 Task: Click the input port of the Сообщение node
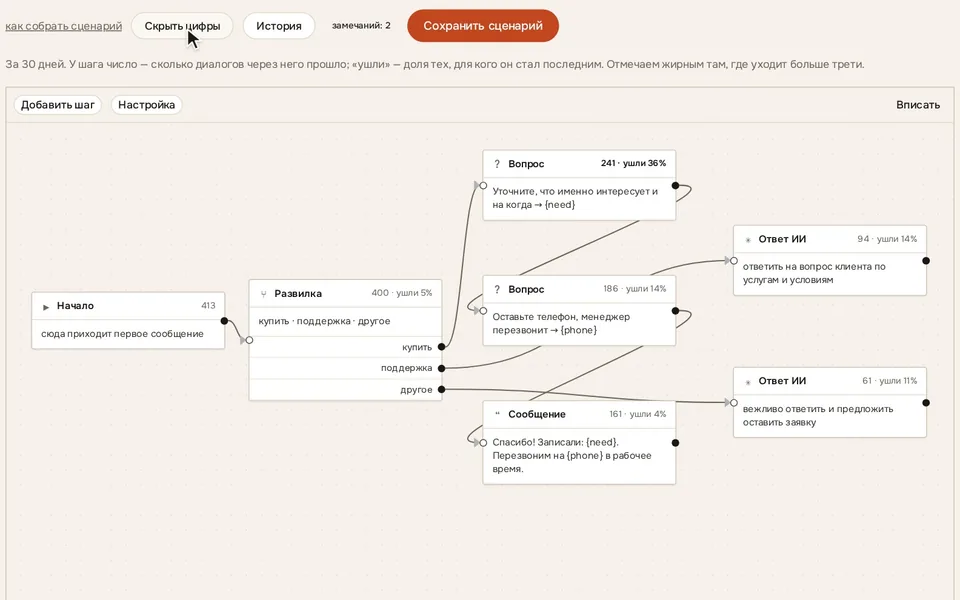(x=483, y=443)
